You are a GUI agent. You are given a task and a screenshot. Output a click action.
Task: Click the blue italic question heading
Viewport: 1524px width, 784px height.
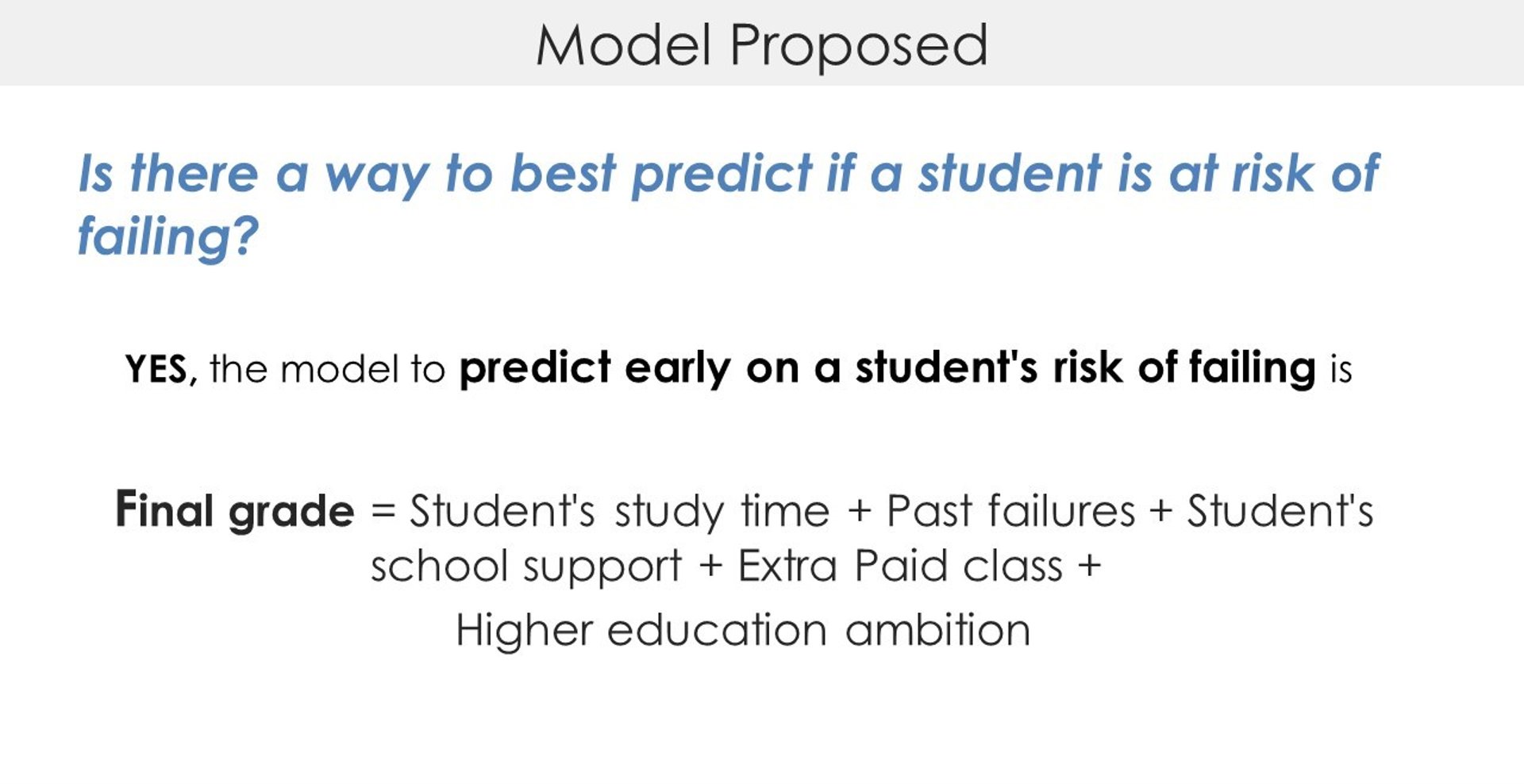[728, 206]
